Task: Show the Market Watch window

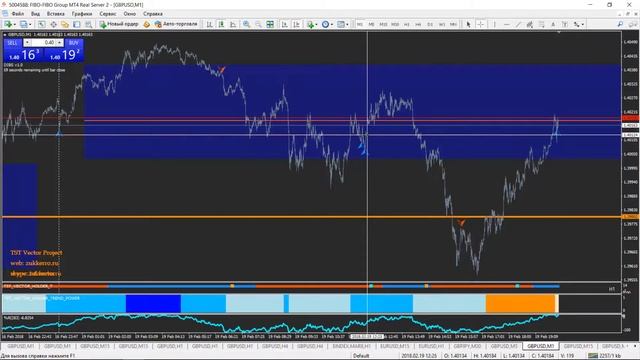Action: click(42, 24)
